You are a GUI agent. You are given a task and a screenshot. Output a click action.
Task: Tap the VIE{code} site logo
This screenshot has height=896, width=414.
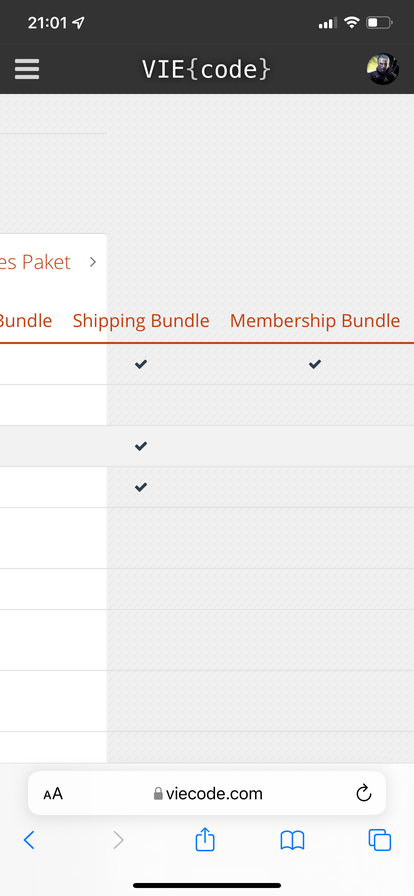pos(206,69)
